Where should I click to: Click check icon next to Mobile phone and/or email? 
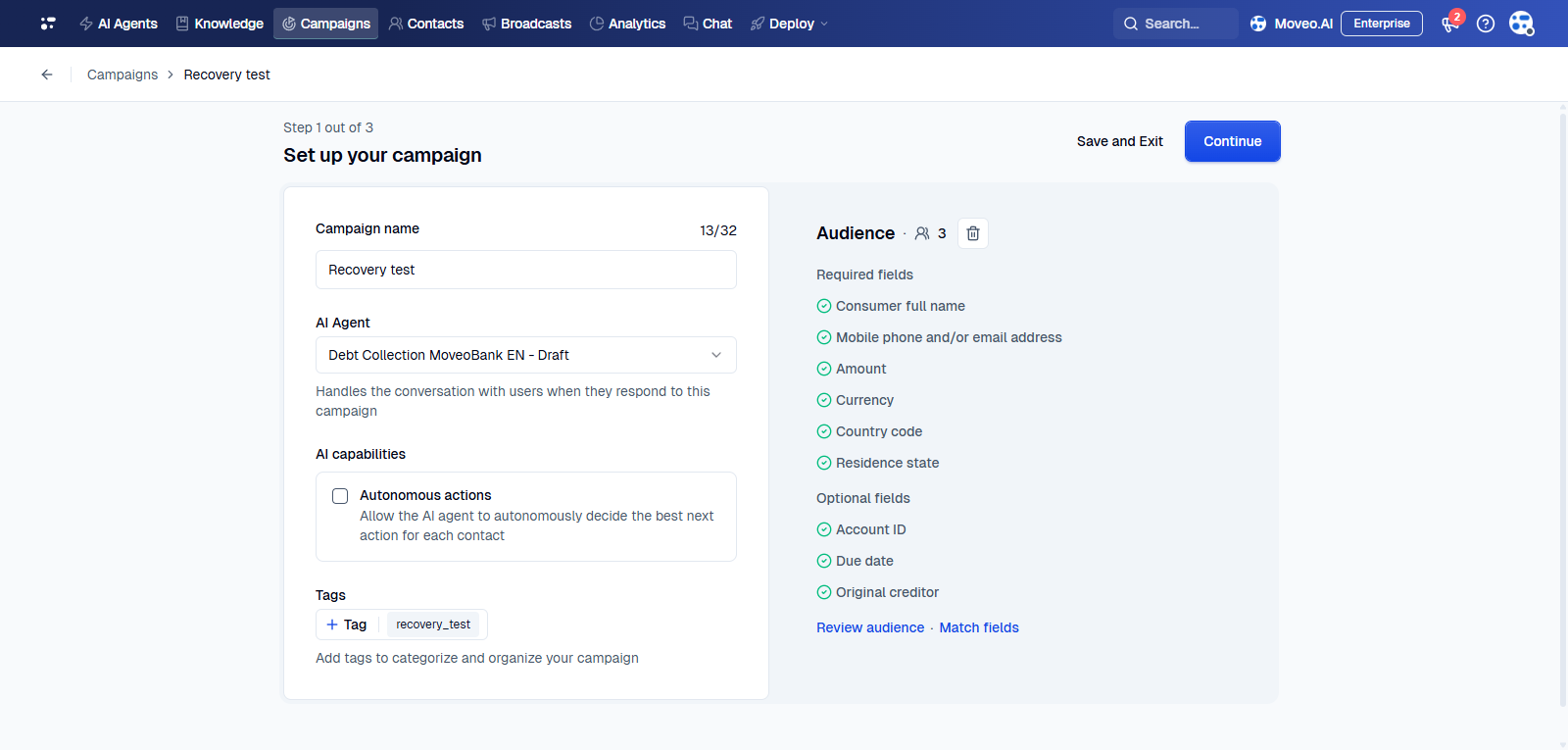coord(824,337)
